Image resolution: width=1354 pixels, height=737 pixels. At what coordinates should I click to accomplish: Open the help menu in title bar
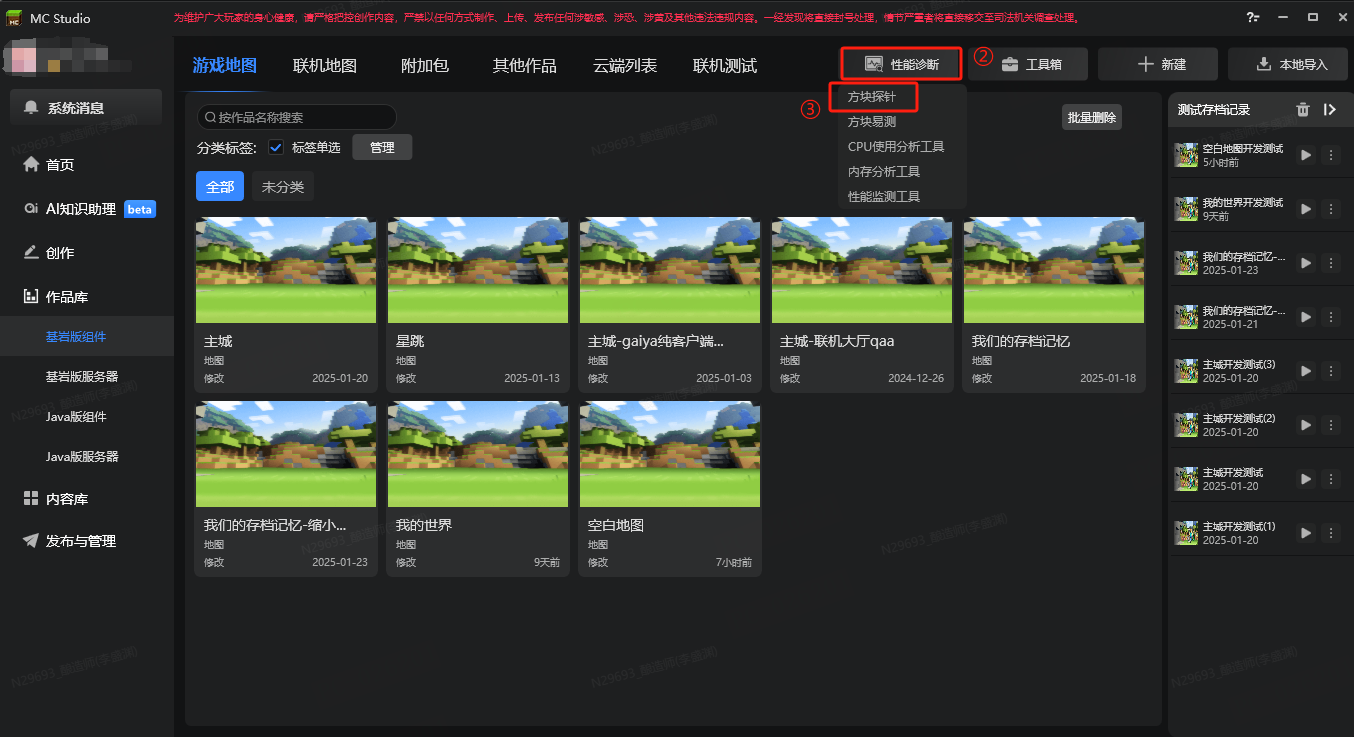[1253, 18]
